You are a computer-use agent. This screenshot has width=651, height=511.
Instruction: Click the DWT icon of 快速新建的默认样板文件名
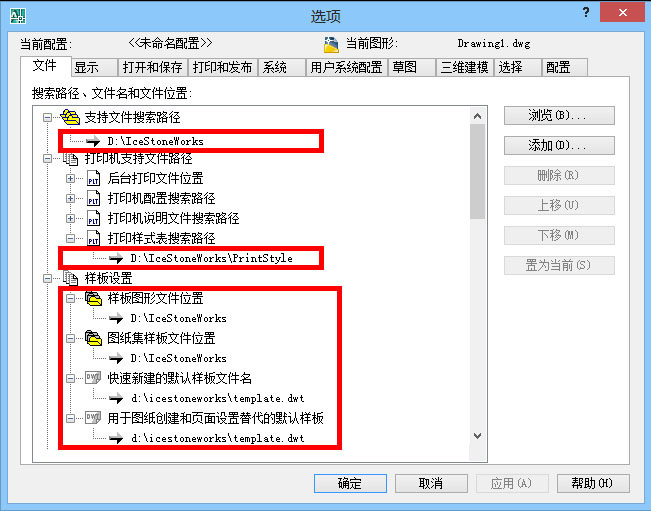[93, 378]
